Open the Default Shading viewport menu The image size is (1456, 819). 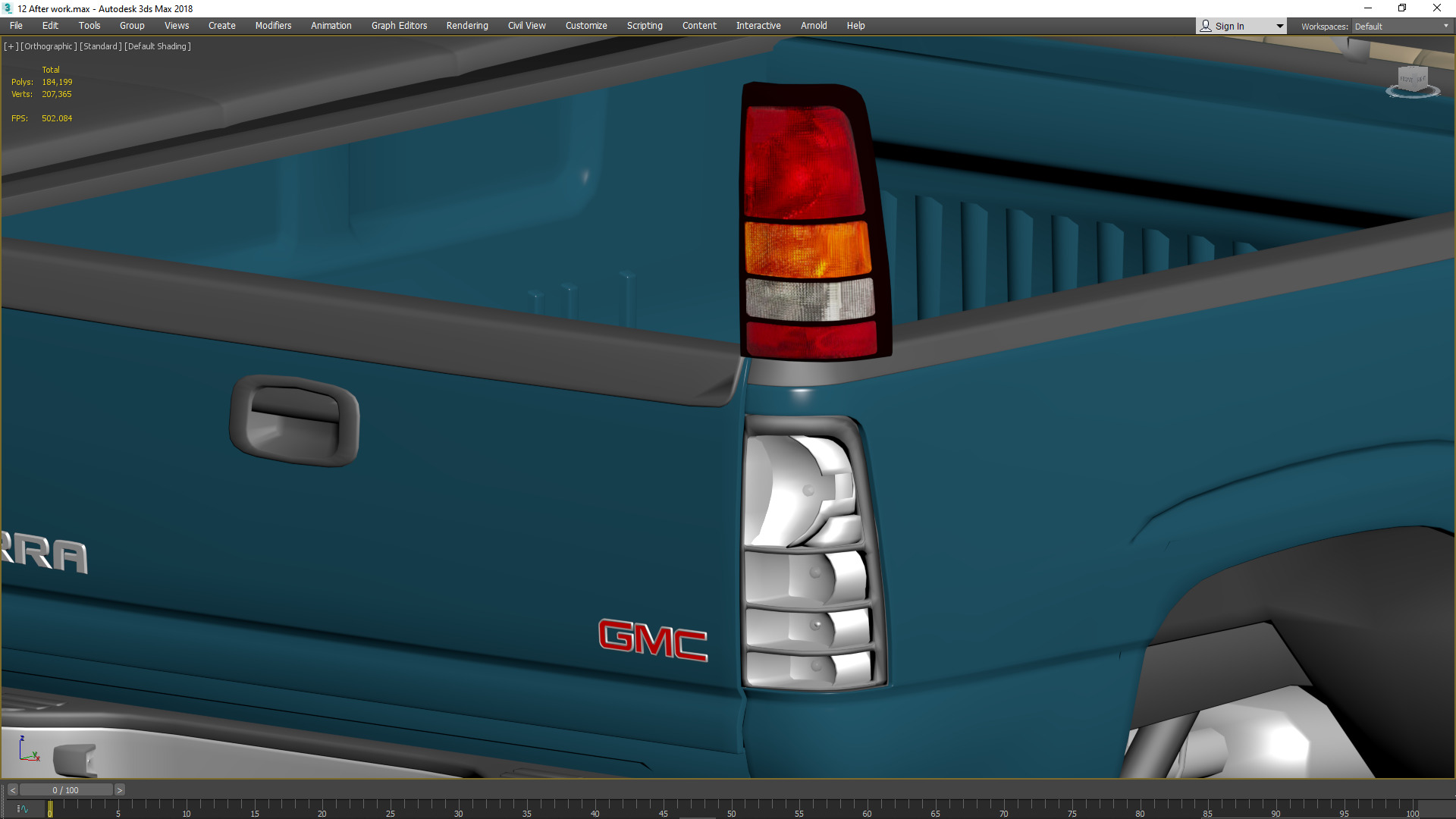pos(157,46)
